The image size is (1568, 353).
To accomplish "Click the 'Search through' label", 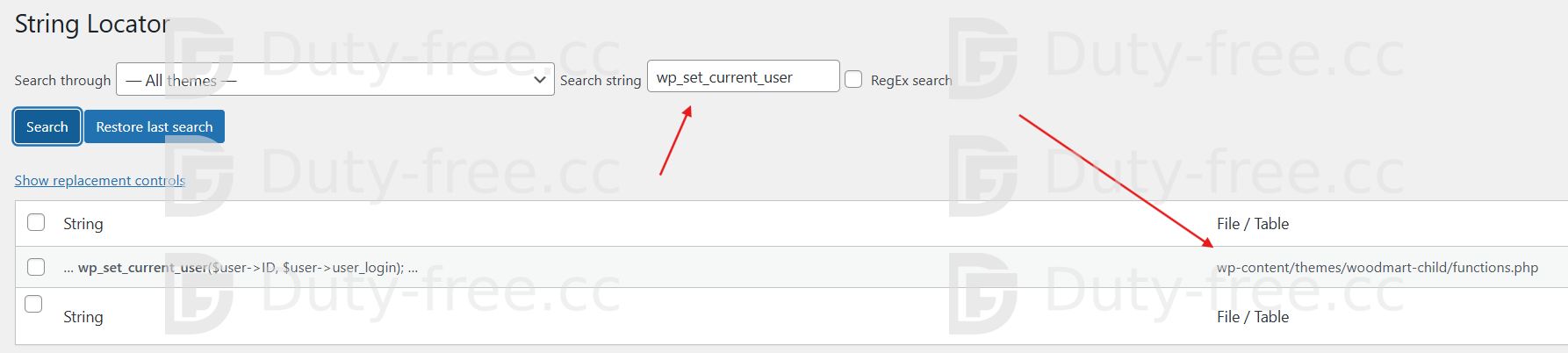I will (62, 81).
